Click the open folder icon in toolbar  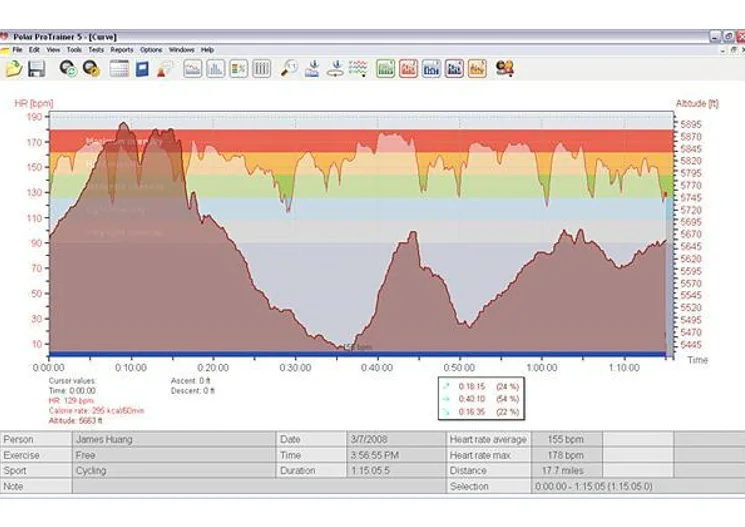point(14,68)
